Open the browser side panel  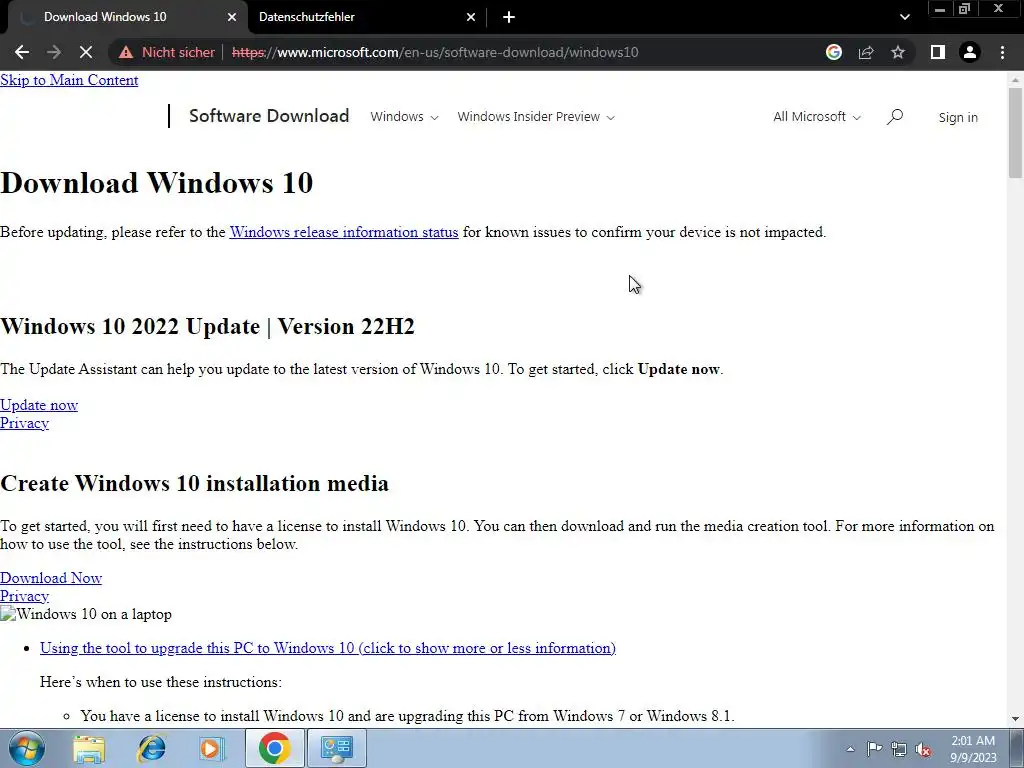(938, 52)
